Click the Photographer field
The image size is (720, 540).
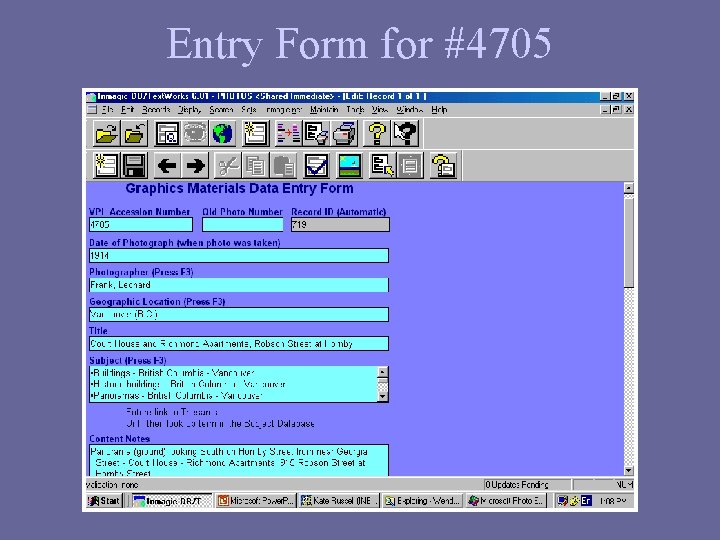(x=239, y=285)
